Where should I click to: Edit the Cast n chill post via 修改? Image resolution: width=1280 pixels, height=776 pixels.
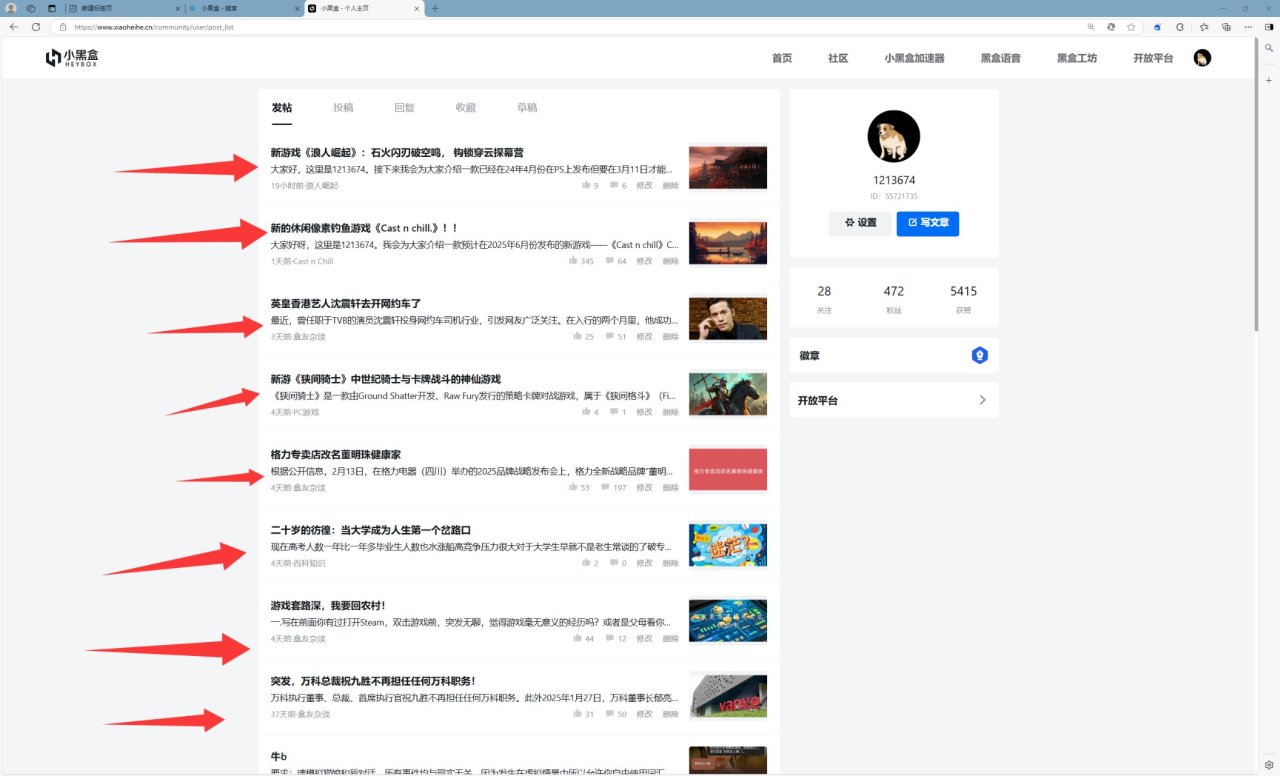[644, 261]
